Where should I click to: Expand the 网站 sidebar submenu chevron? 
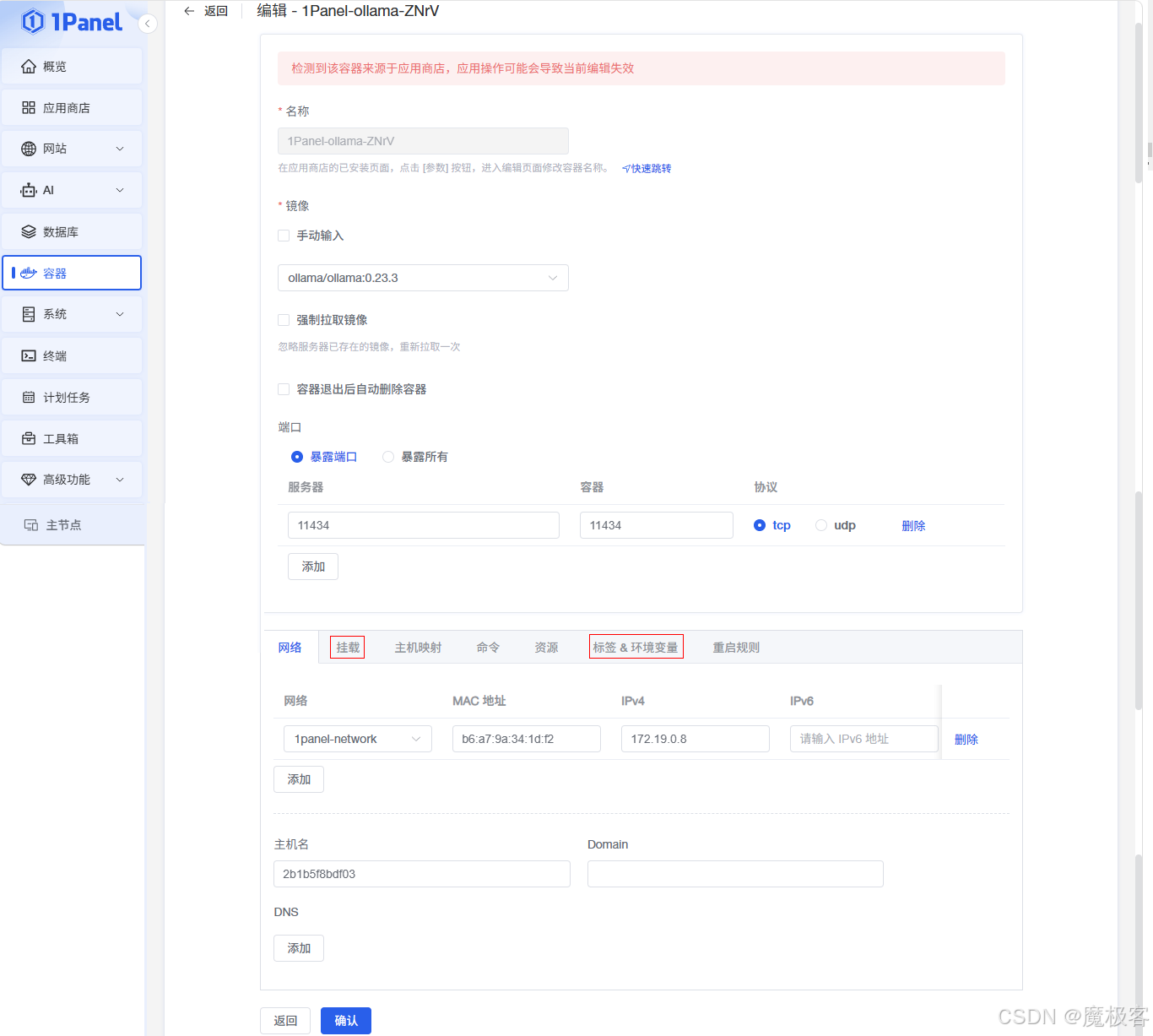pyautogui.click(x=120, y=149)
